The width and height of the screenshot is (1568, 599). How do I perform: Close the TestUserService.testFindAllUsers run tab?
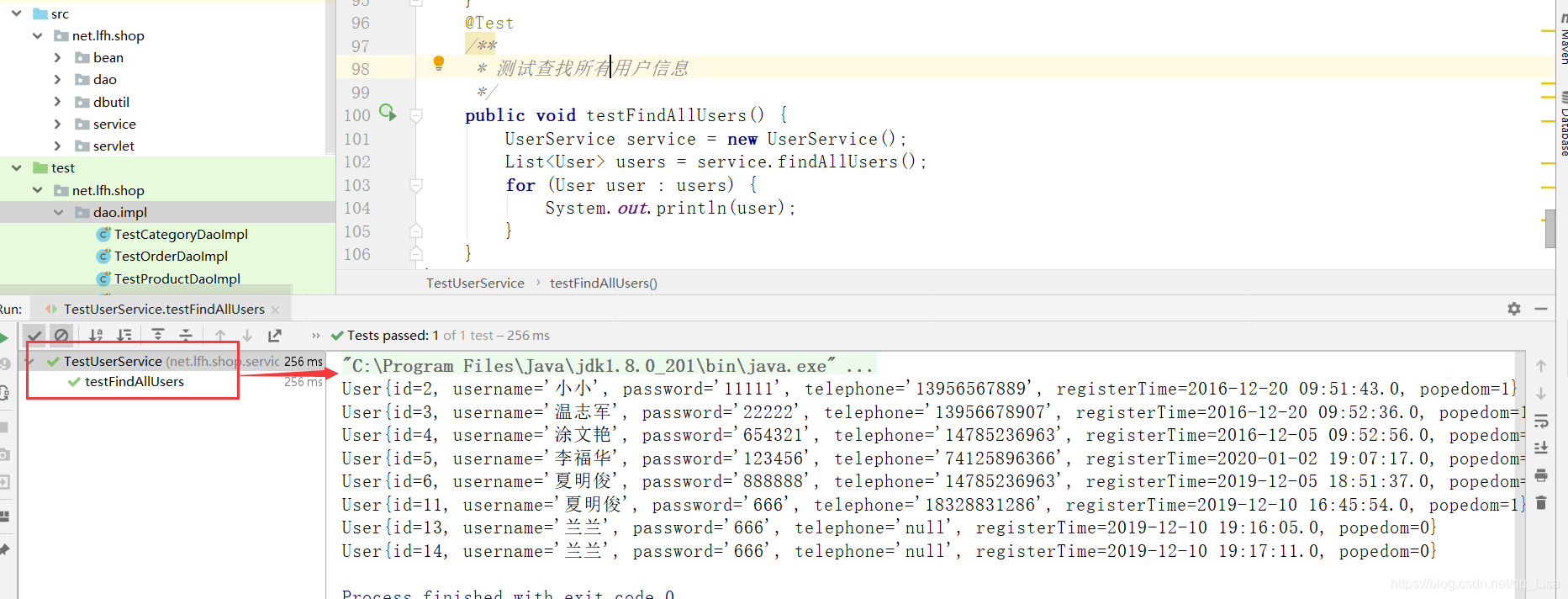276,310
